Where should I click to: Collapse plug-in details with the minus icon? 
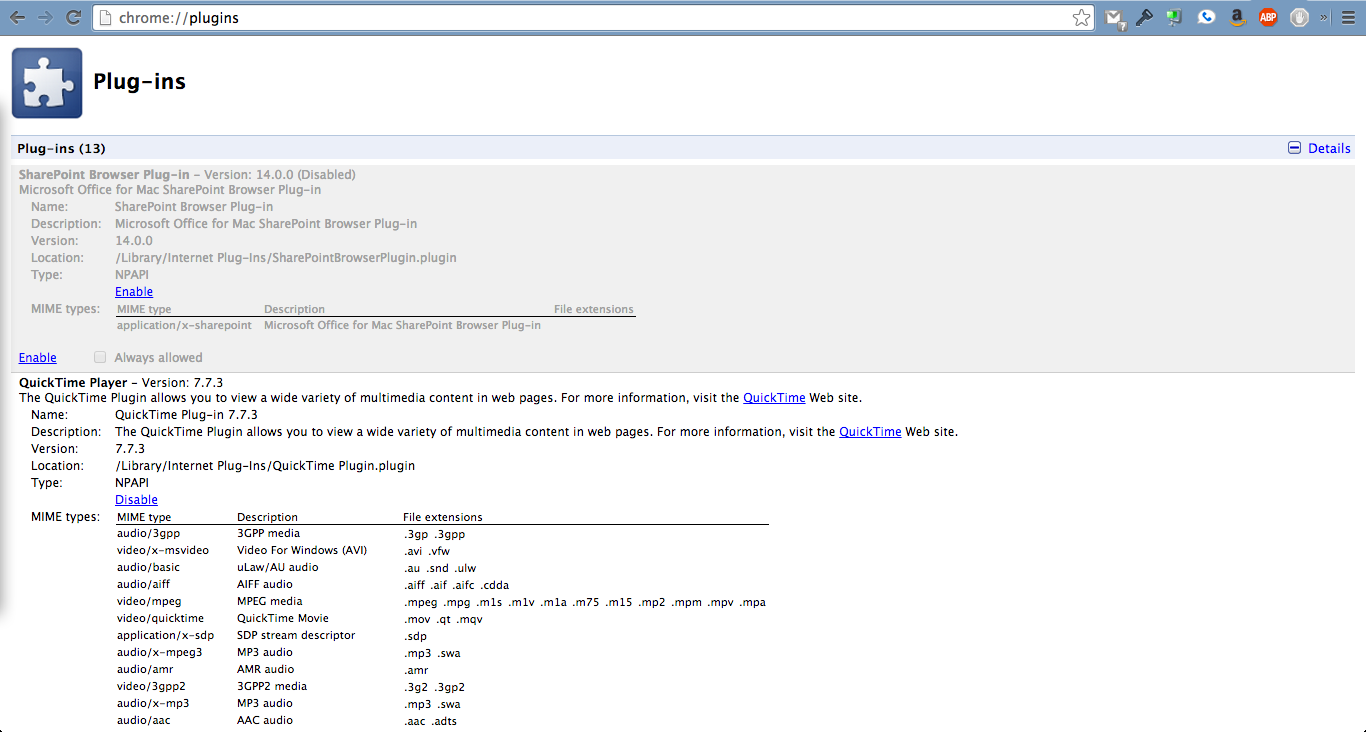(1295, 148)
